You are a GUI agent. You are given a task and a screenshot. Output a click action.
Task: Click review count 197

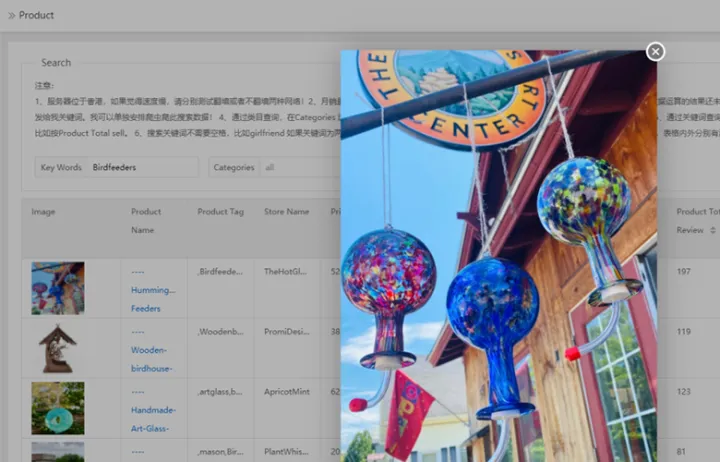pos(683,271)
